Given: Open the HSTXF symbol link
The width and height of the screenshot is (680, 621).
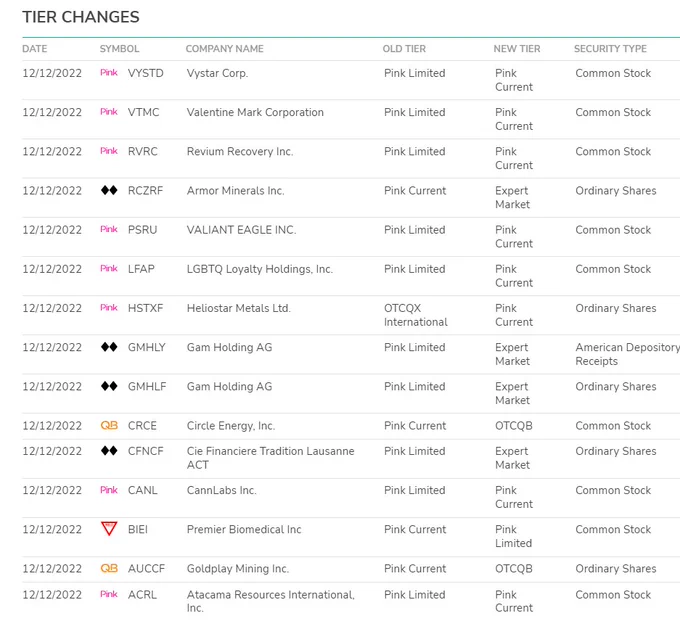Looking at the screenshot, I should point(145,308).
